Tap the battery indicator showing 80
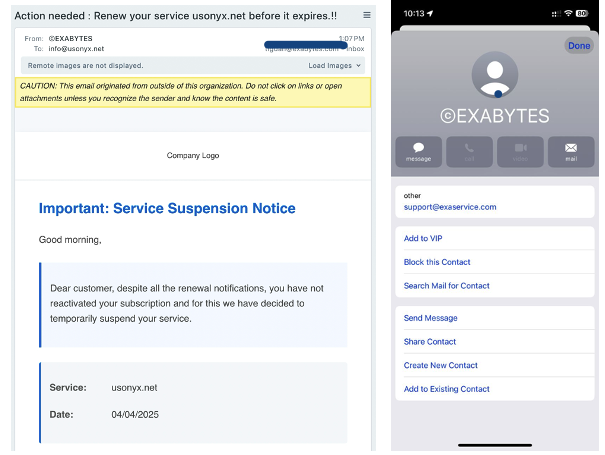605x455 pixels. pyautogui.click(x=582, y=14)
